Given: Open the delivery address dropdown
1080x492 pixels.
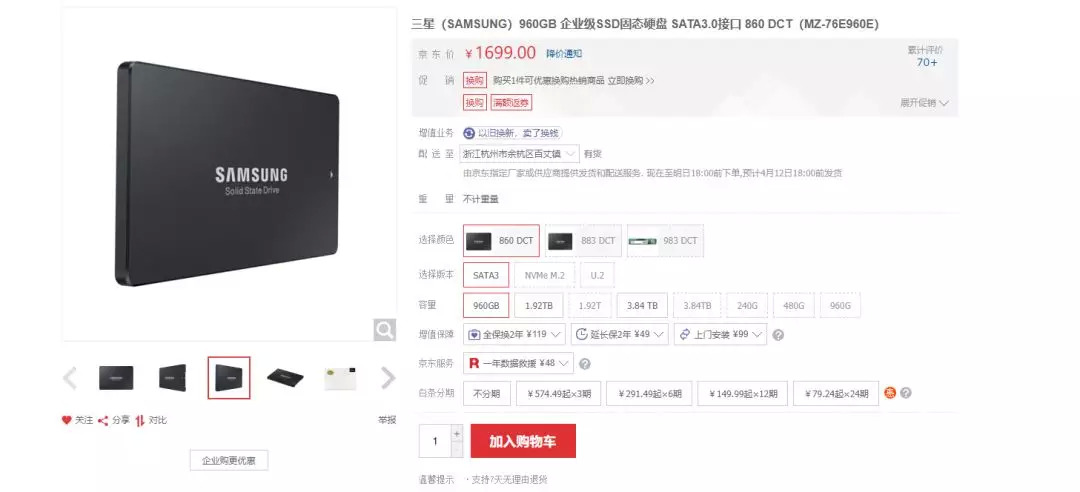Looking at the screenshot, I should tap(519, 154).
